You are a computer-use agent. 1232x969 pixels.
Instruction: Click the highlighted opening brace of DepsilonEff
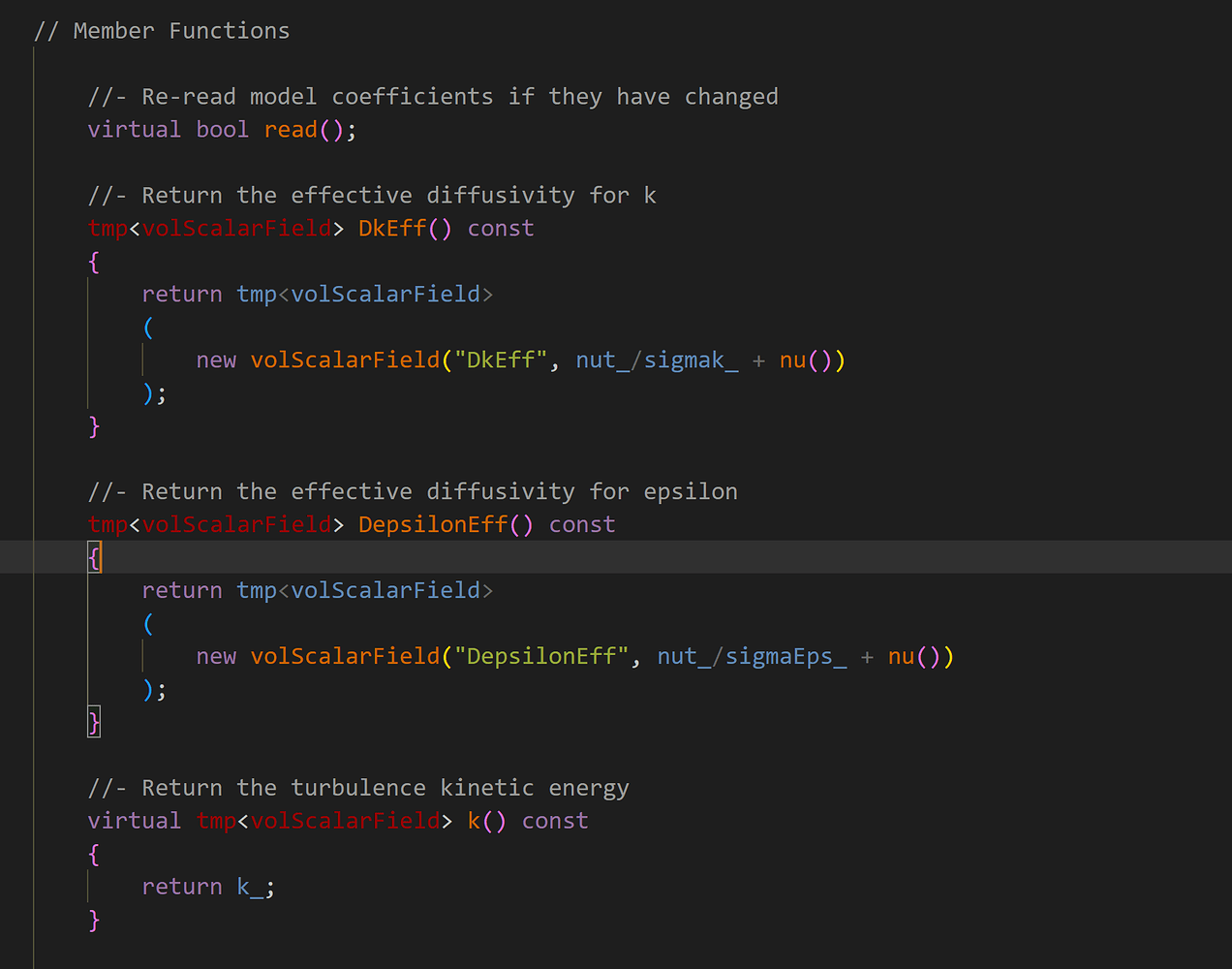pyautogui.click(x=94, y=558)
